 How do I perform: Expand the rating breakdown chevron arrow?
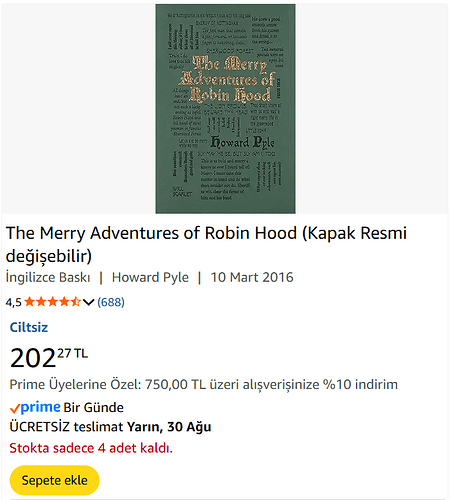[x=88, y=302]
